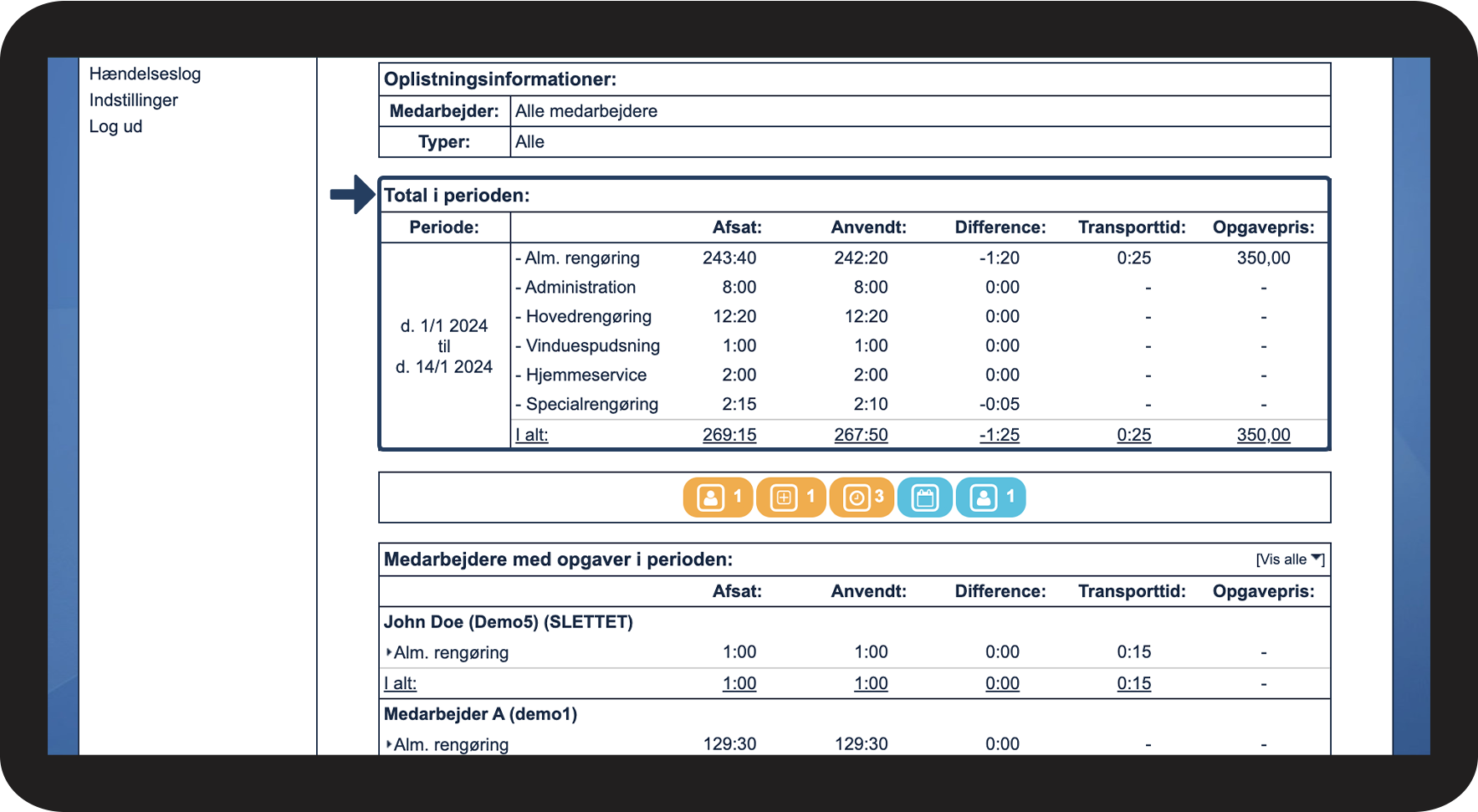1478x812 pixels.
Task: Click the blue calendar badge icon
Action: [x=924, y=498]
